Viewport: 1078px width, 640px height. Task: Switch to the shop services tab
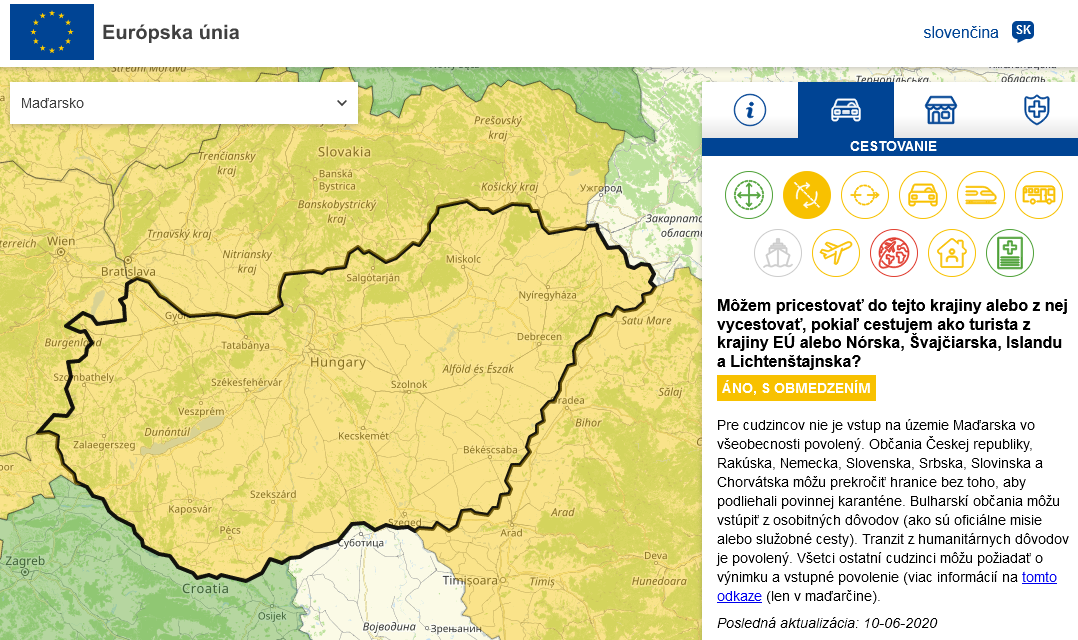click(941, 110)
